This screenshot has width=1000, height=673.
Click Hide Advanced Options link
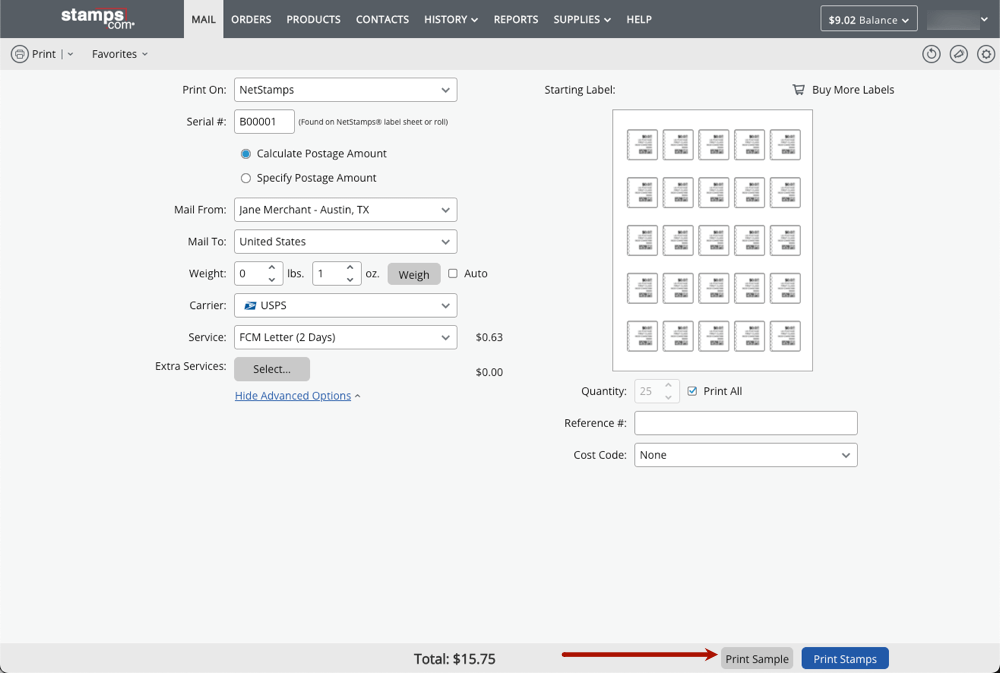(x=293, y=396)
